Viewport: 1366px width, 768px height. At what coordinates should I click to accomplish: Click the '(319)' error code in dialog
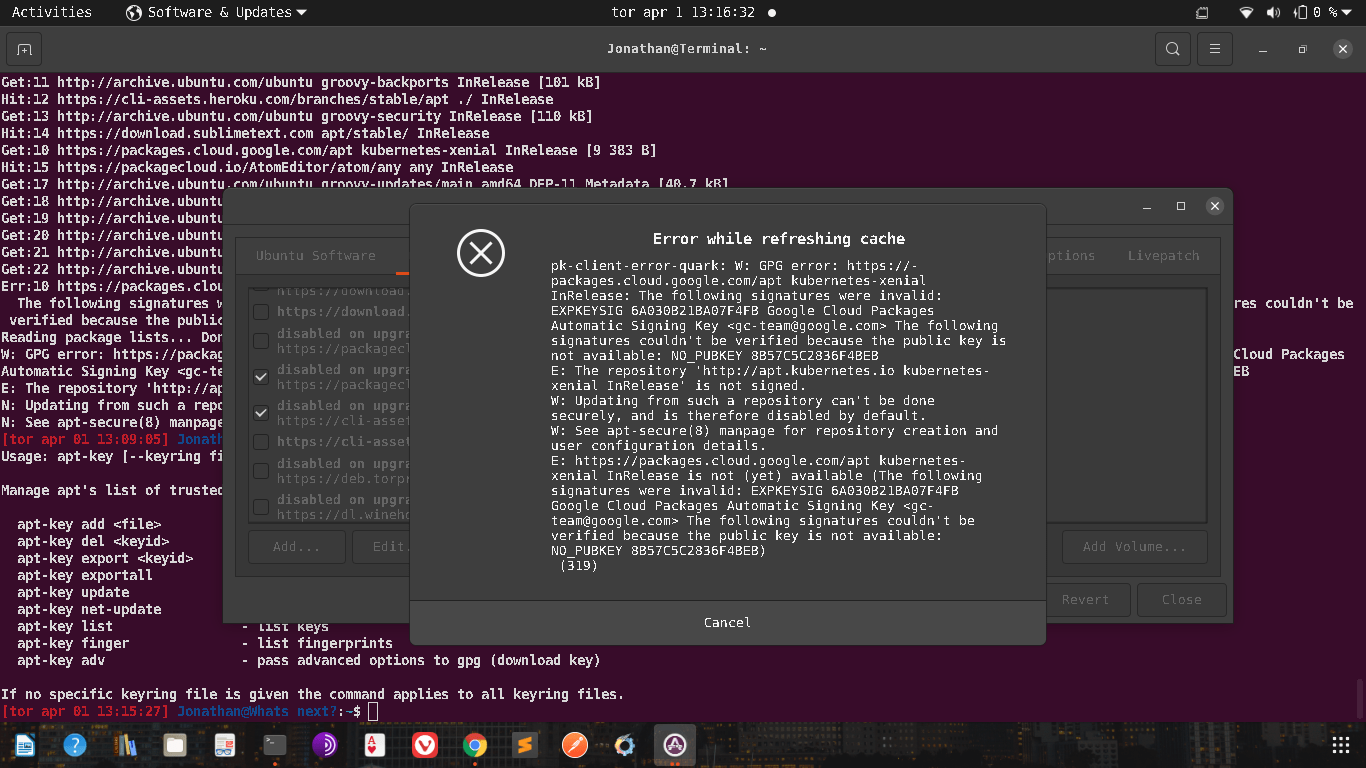click(579, 566)
